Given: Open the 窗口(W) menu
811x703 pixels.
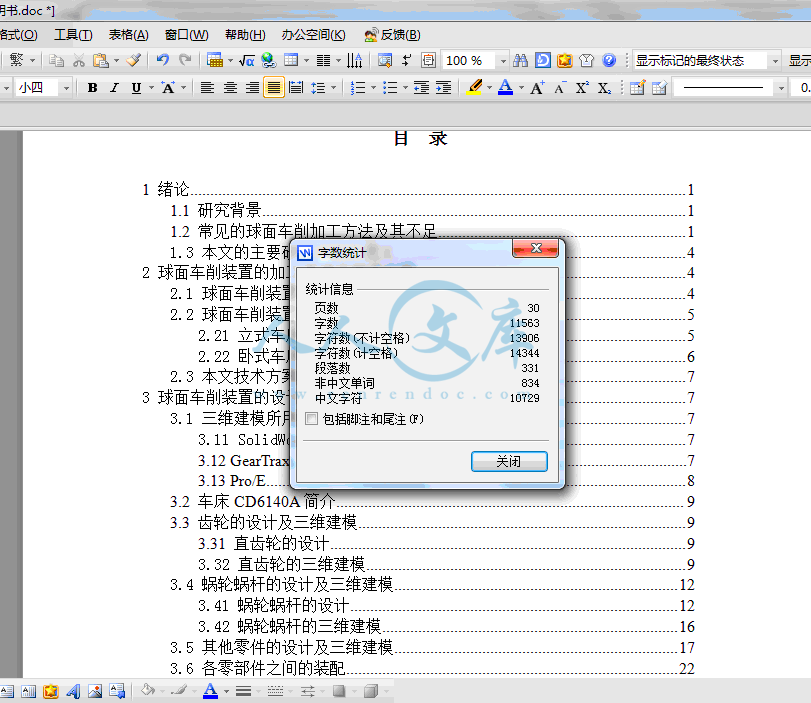Looking at the screenshot, I should [x=186, y=35].
